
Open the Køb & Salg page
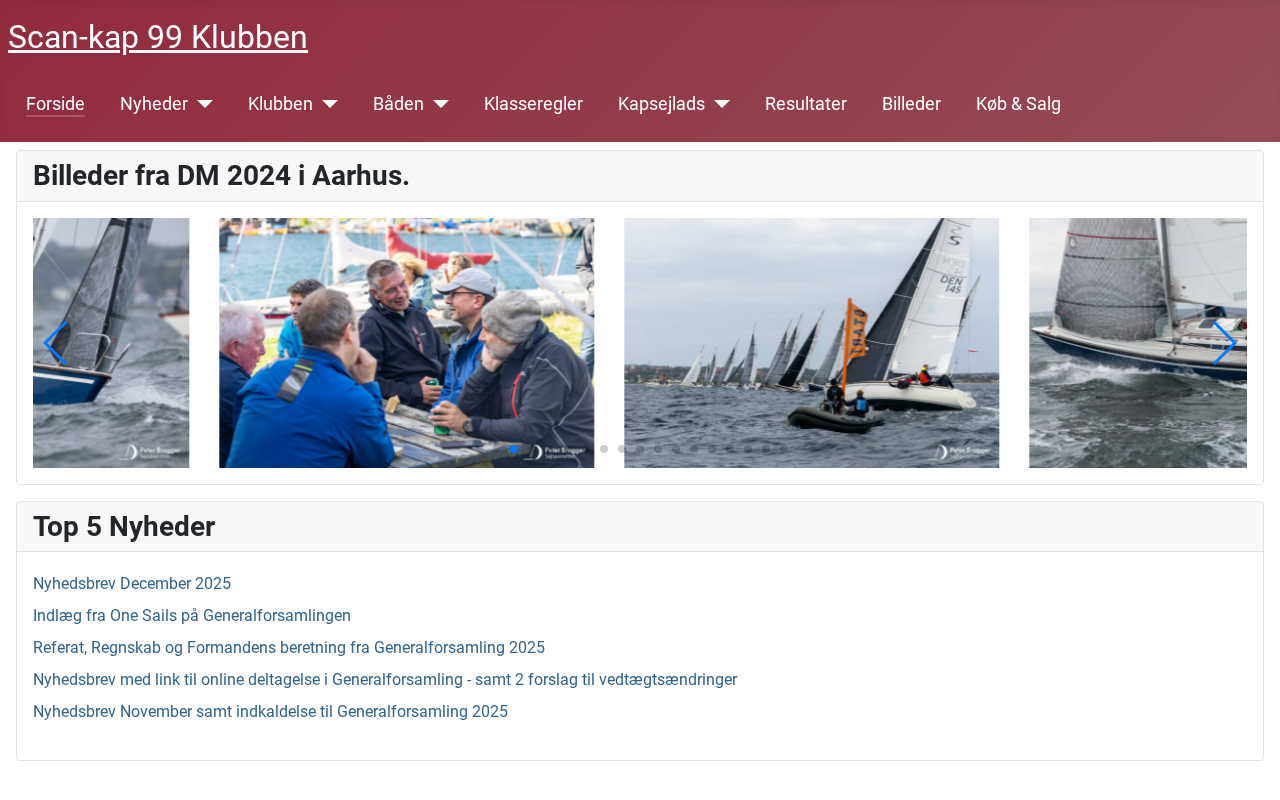(x=1018, y=104)
